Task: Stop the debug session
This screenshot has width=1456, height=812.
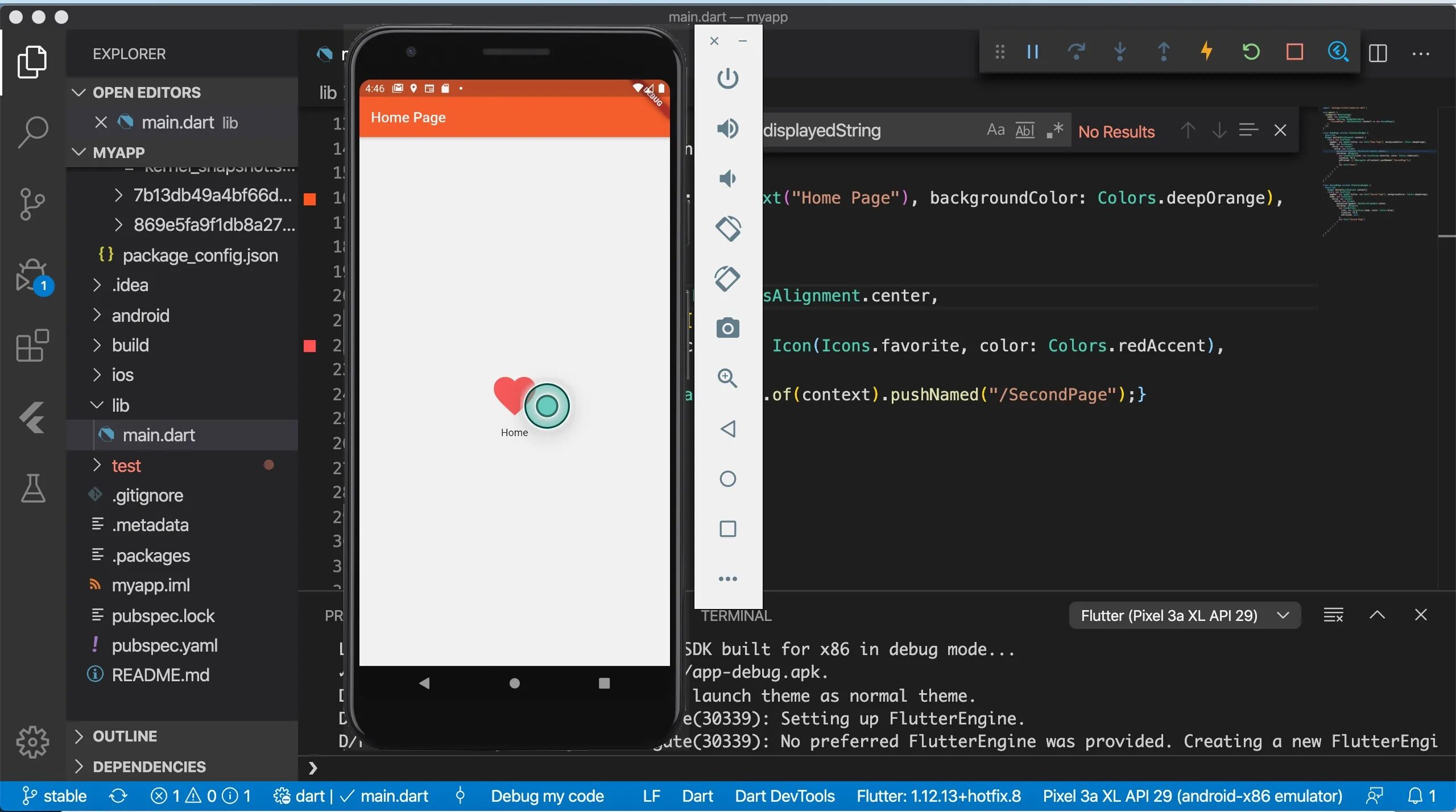Action: [1294, 52]
